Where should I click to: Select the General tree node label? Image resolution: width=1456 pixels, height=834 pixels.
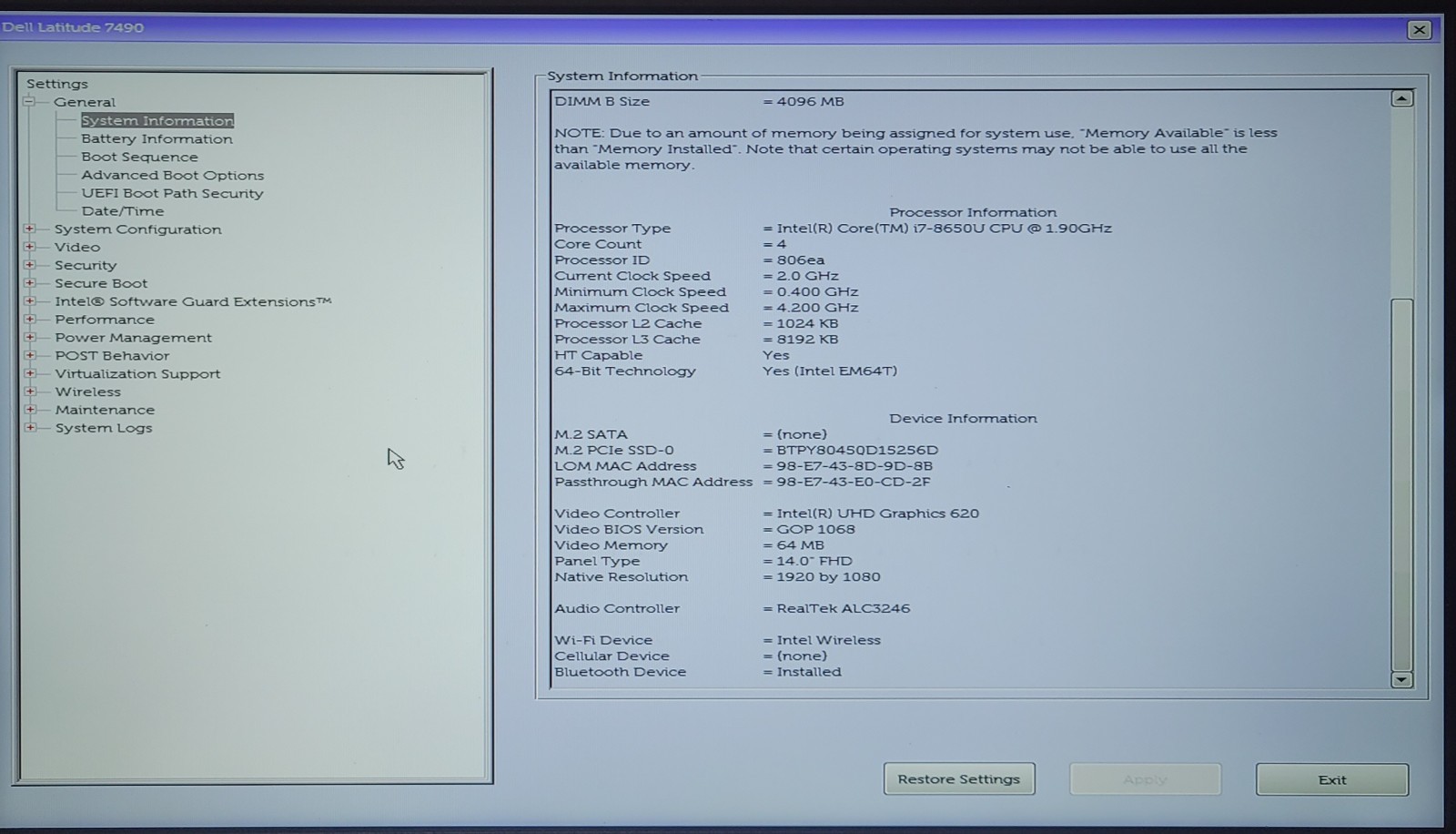[85, 102]
